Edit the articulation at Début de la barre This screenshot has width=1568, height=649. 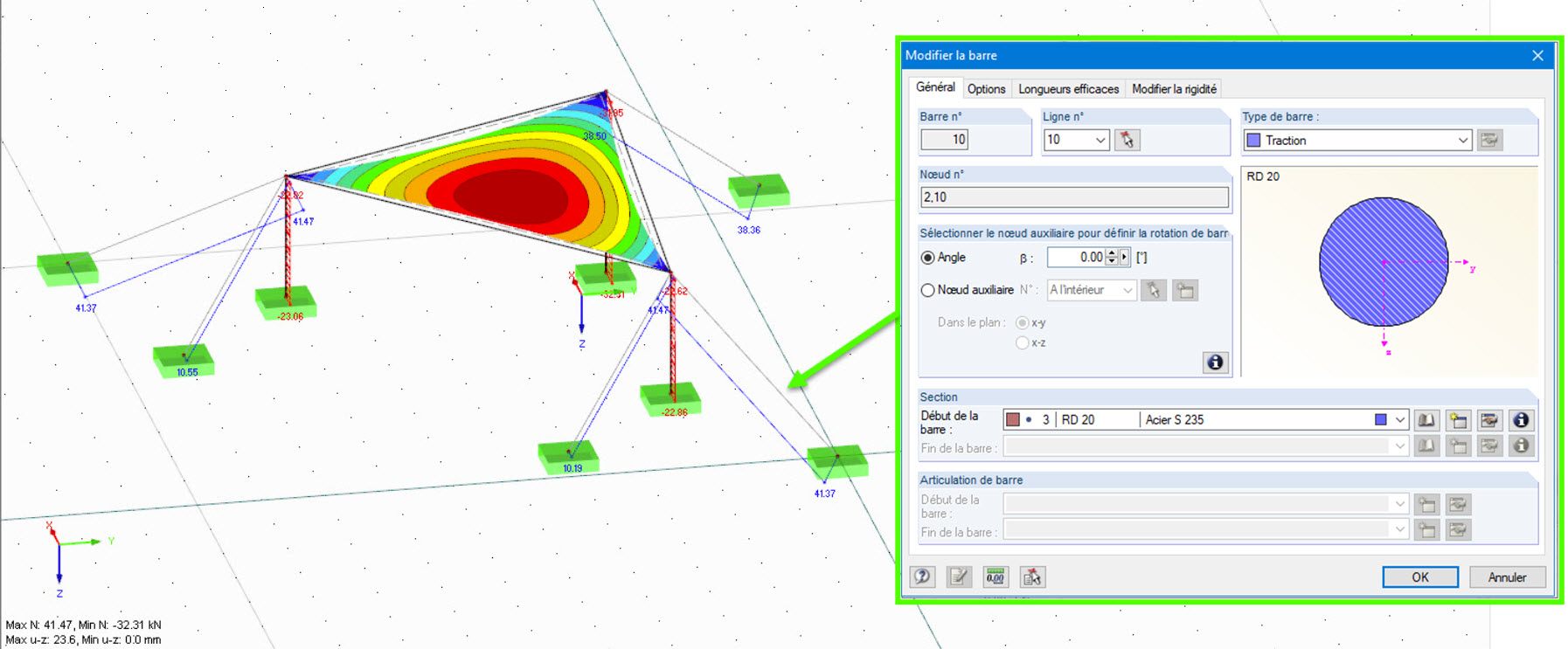point(1458,504)
